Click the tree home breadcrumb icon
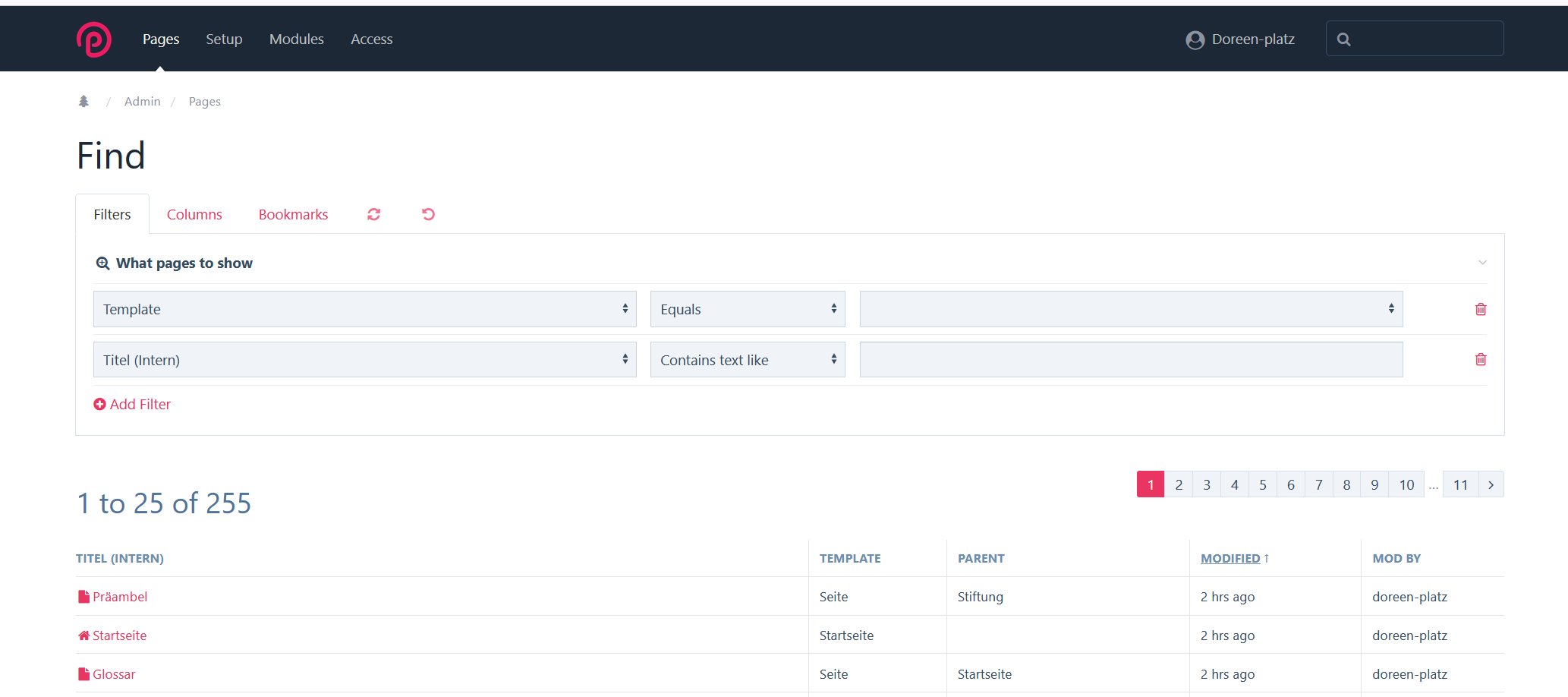 tap(83, 101)
